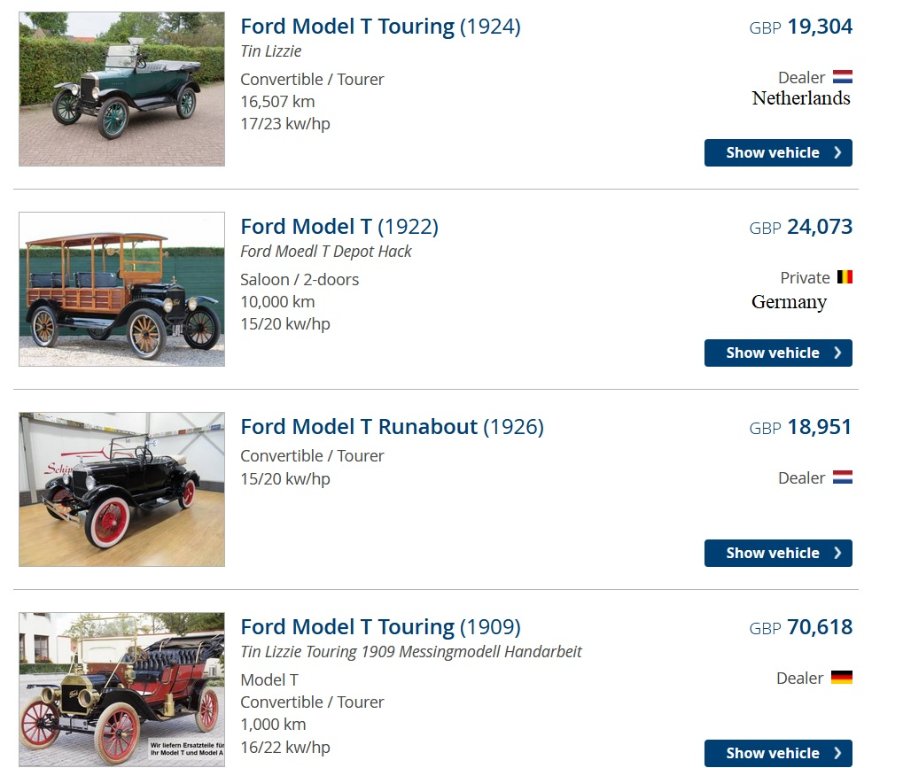903x768 pixels.
Task: Show vehicle for 1922 Ford Model T
Action: pos(778,353)
